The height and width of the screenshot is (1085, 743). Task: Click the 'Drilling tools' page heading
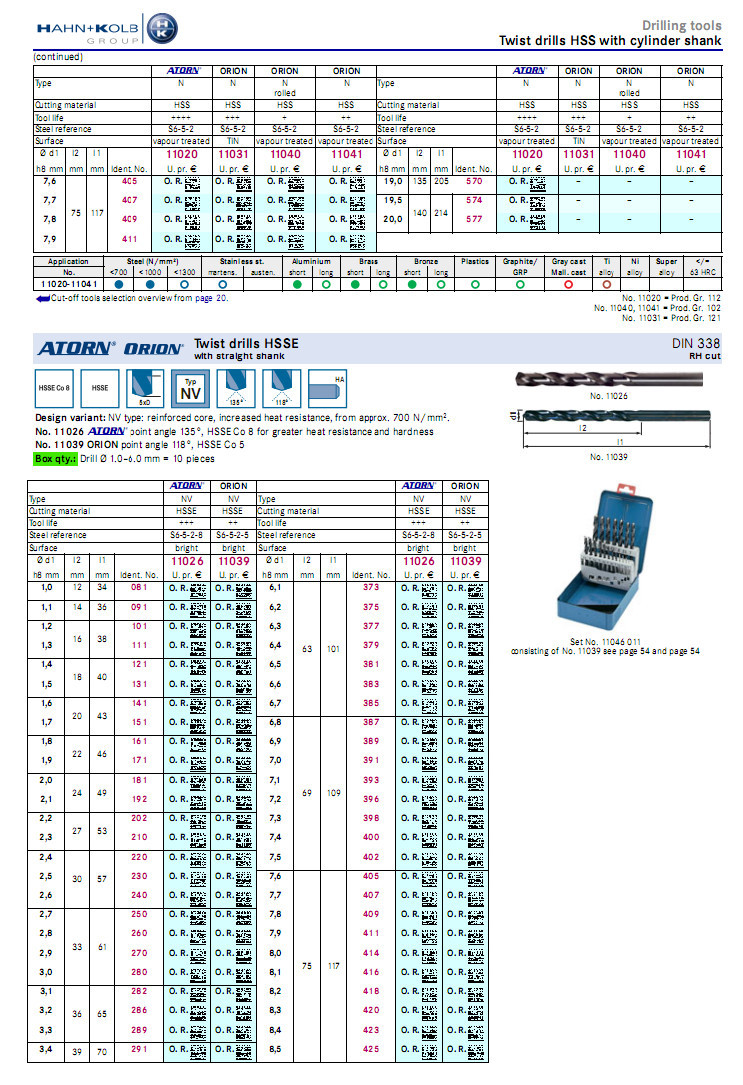681,26
